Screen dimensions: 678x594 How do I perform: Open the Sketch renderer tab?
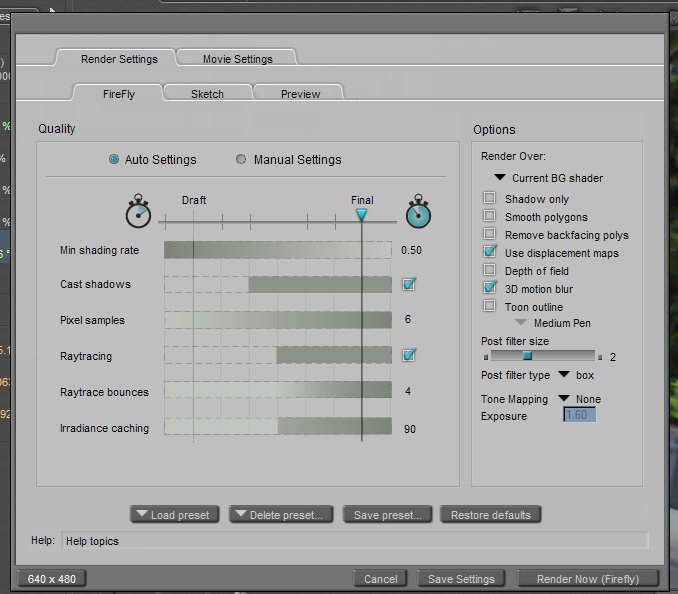pos(207,94)
